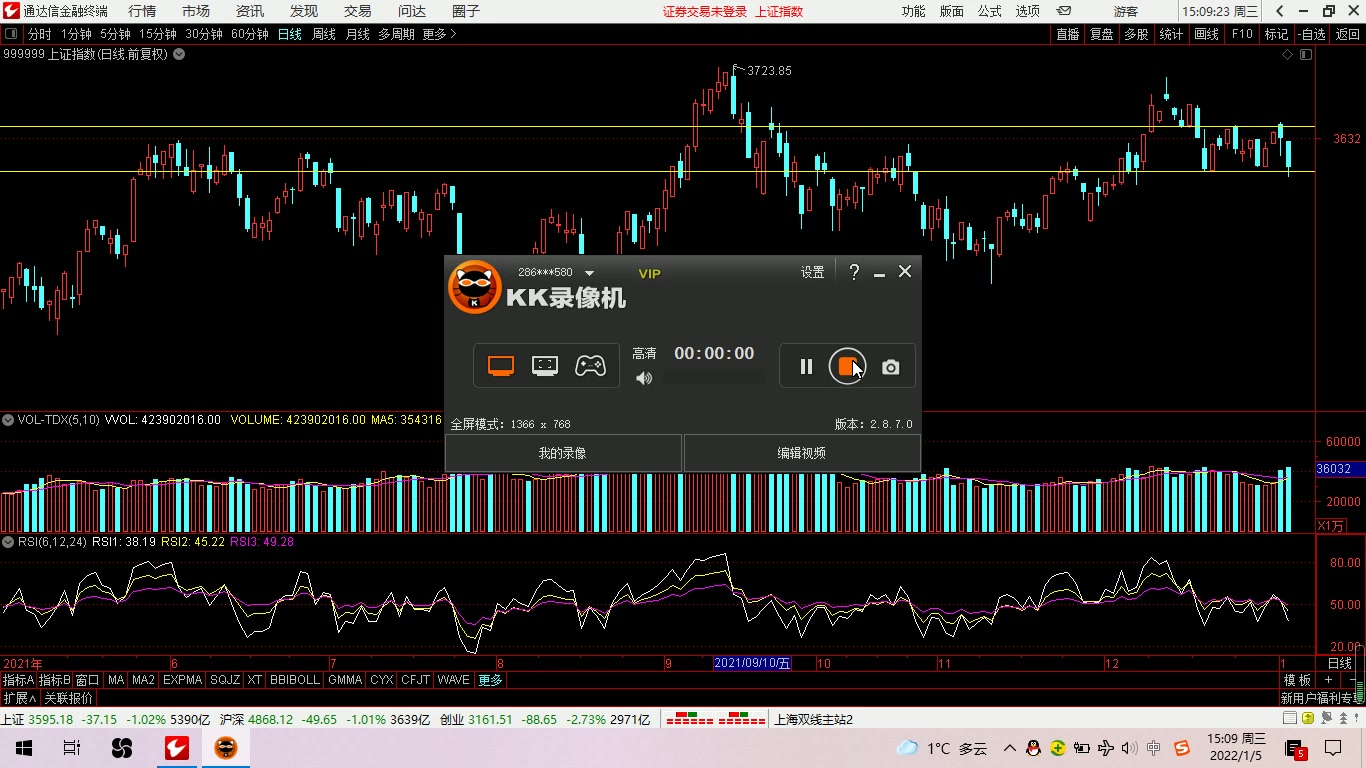Screen dimensions: 1366x768
Task: Expand 更多 timeframe options
Action: click(439, 34)
